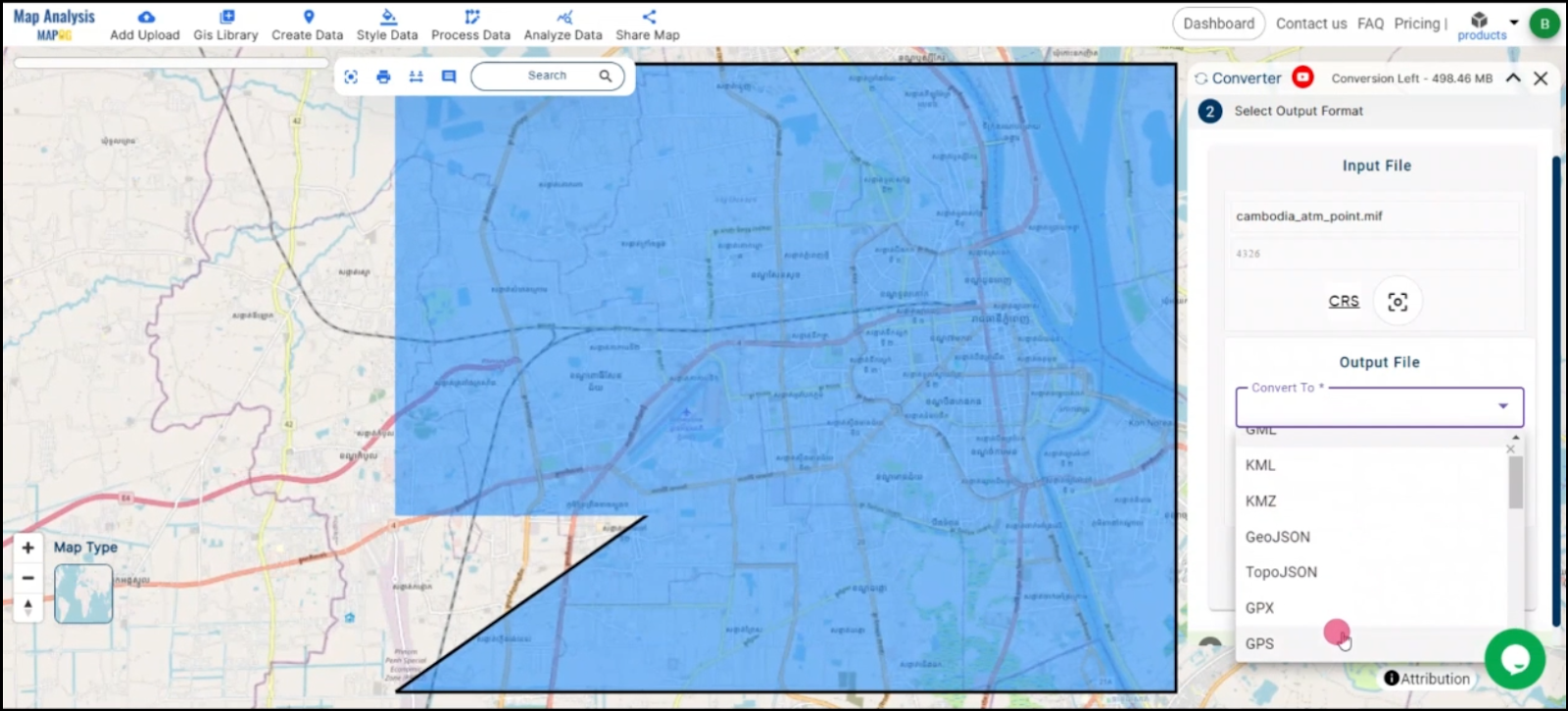The height and width of the screenshot is (711, 1568).
Task: Open the Contact us page
Action: coord(1311,24)
